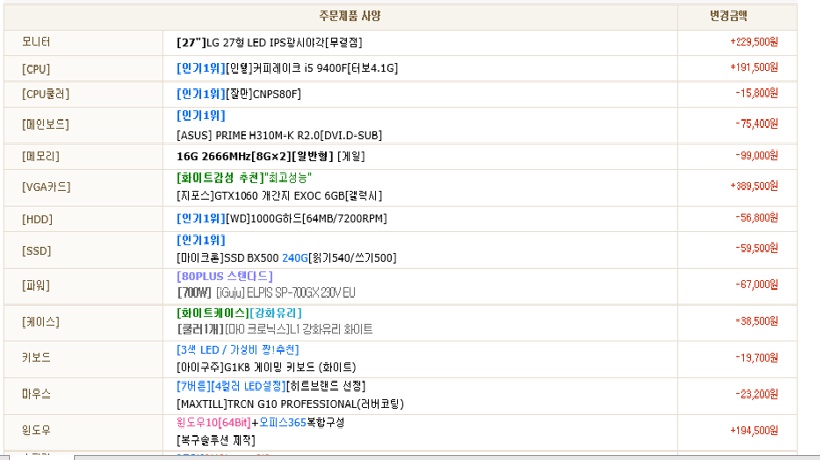Click the -75,400원 mainboard price

tap(757, 124)
